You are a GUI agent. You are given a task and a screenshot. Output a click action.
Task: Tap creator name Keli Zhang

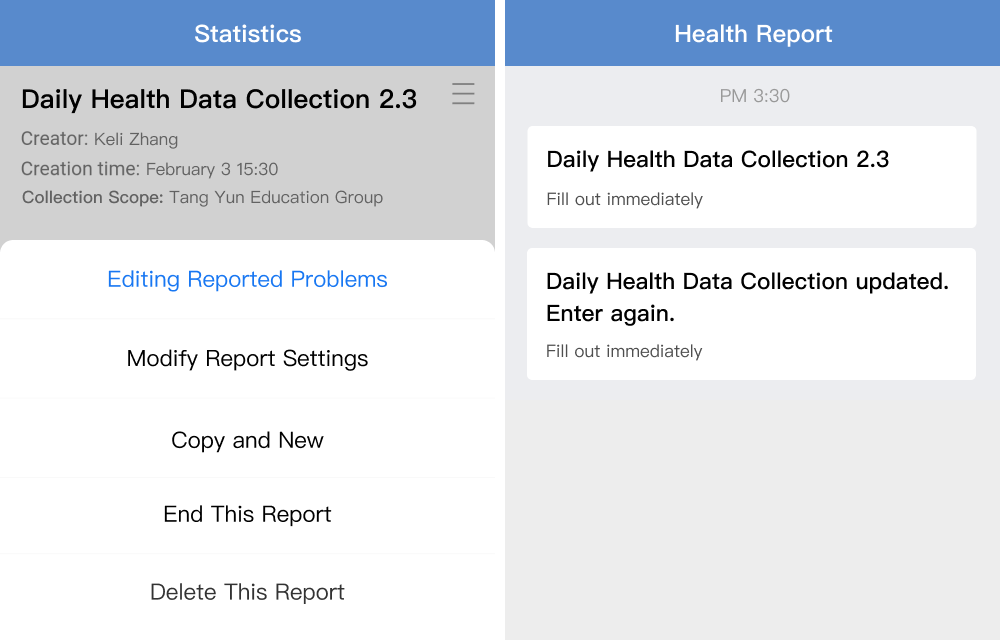coord(136,140)
